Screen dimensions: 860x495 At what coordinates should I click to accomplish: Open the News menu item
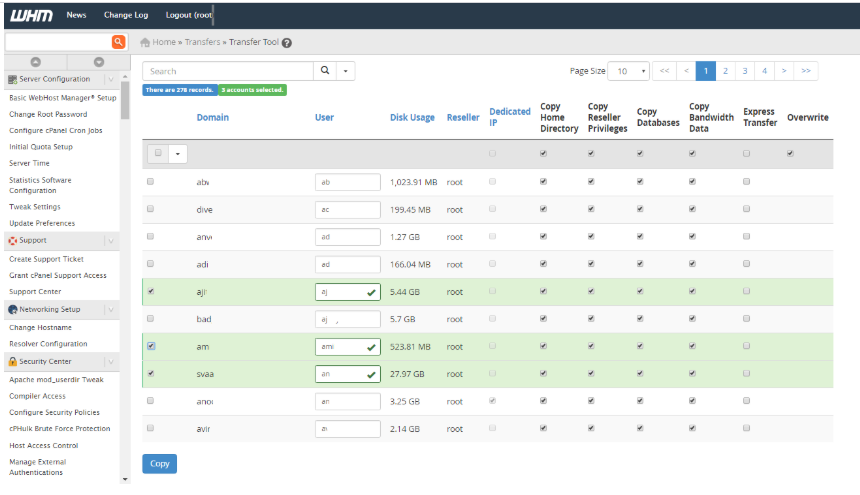76,16
